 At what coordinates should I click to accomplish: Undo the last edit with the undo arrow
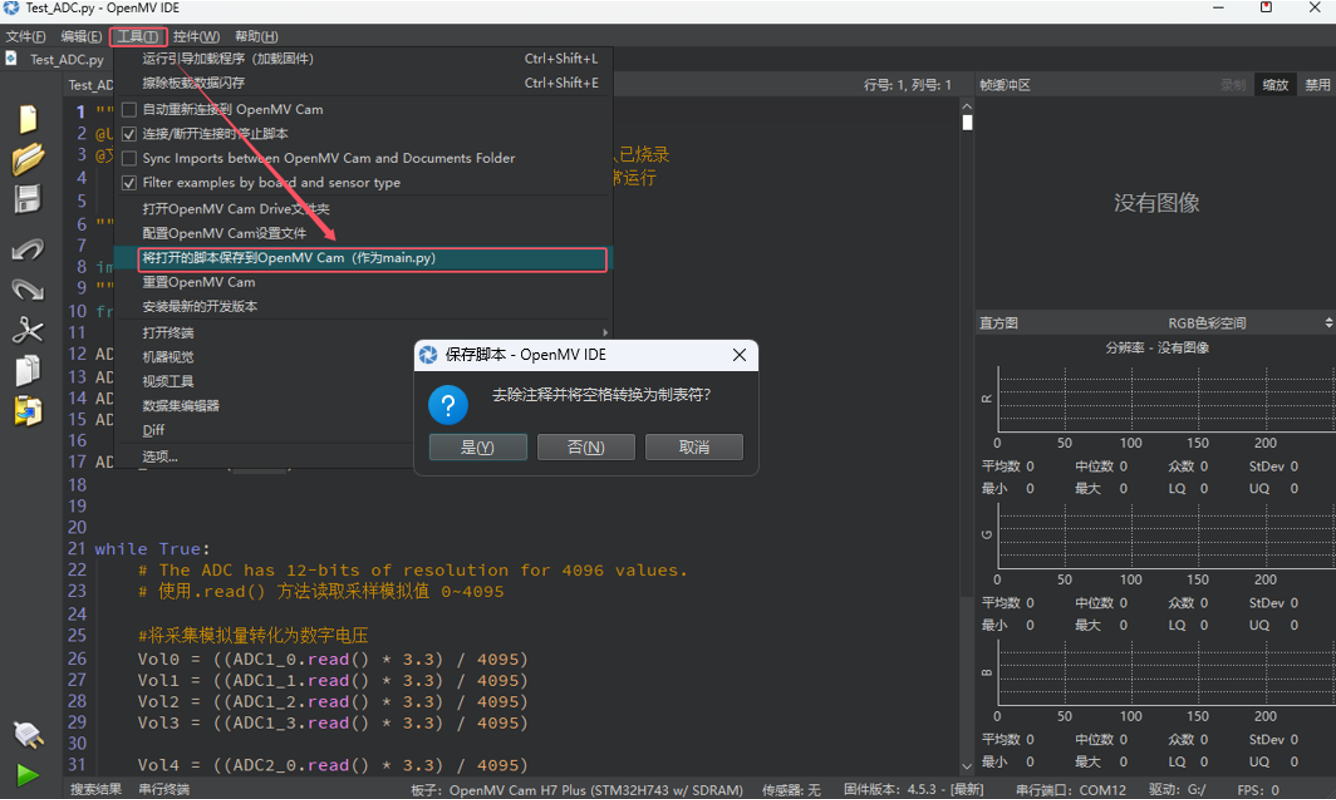pos(28,249)
